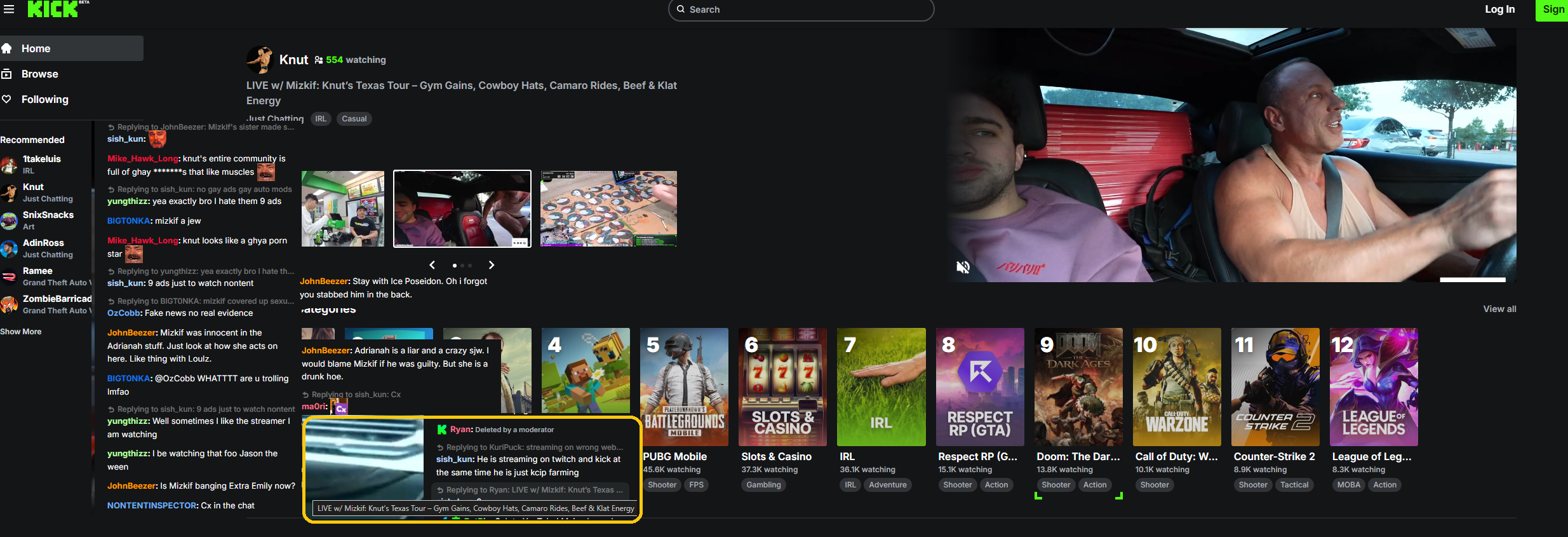Click the Pubg Mobile title text
Viewport: 1568px width, 537px height.
coord(674,456)
